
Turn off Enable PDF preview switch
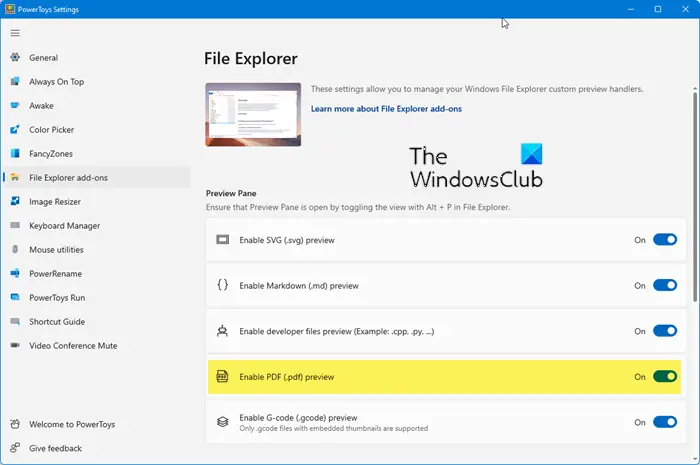[x=665, y=377]
